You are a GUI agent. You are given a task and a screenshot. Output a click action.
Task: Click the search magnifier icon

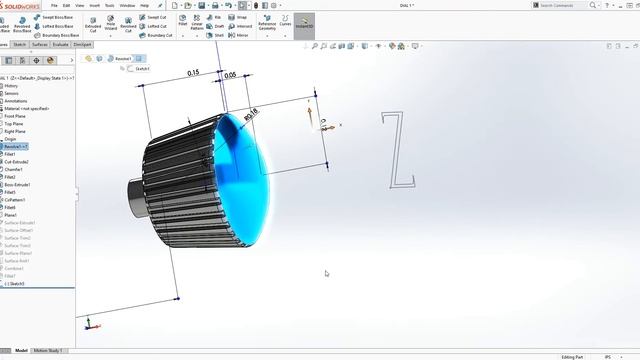click(x=593, y=5)
